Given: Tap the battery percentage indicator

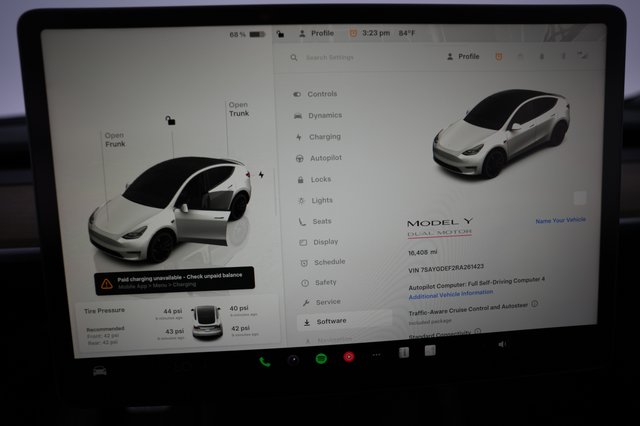Looking at the screenshot, I should tap(247, 34).
